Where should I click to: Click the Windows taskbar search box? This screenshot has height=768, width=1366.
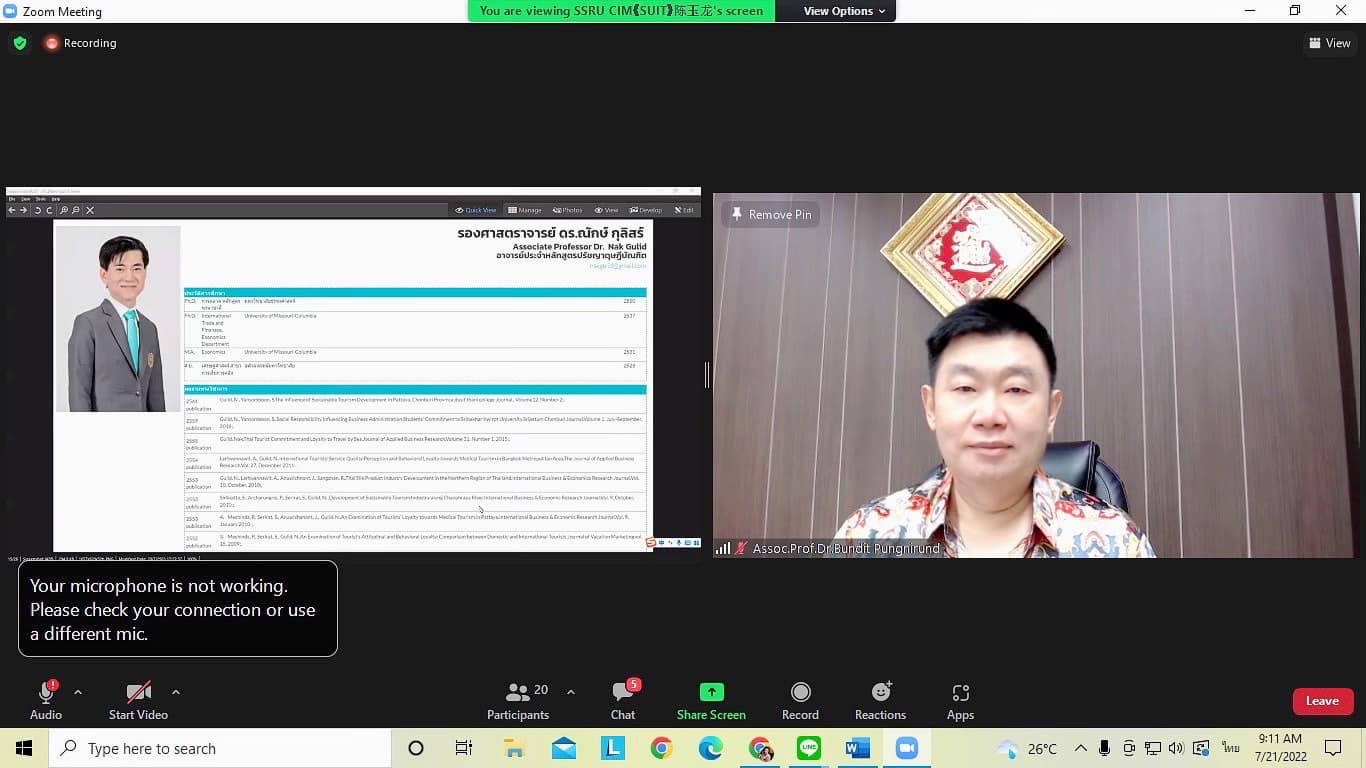pos(220,748)
